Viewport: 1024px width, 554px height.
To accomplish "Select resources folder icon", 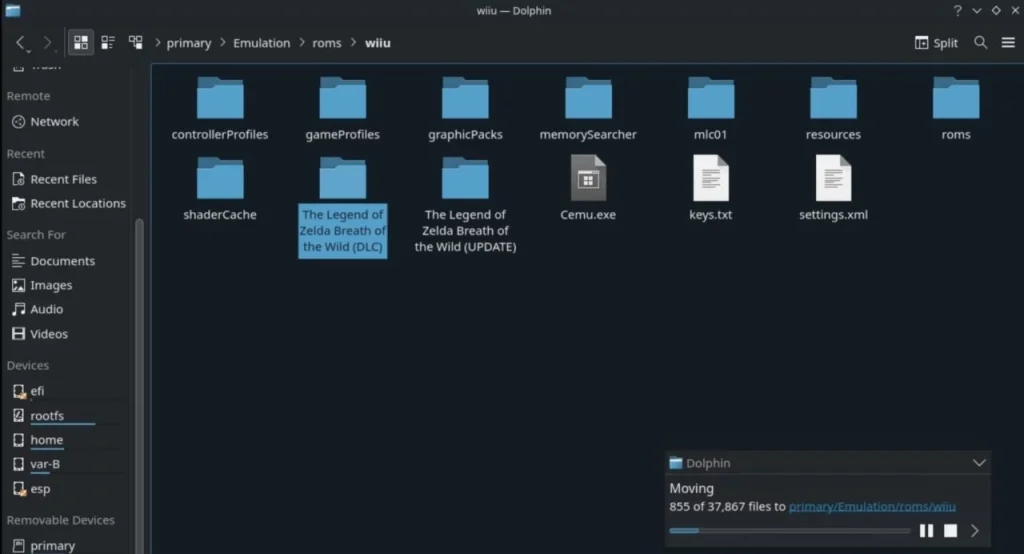I will [x=833, y=98].
